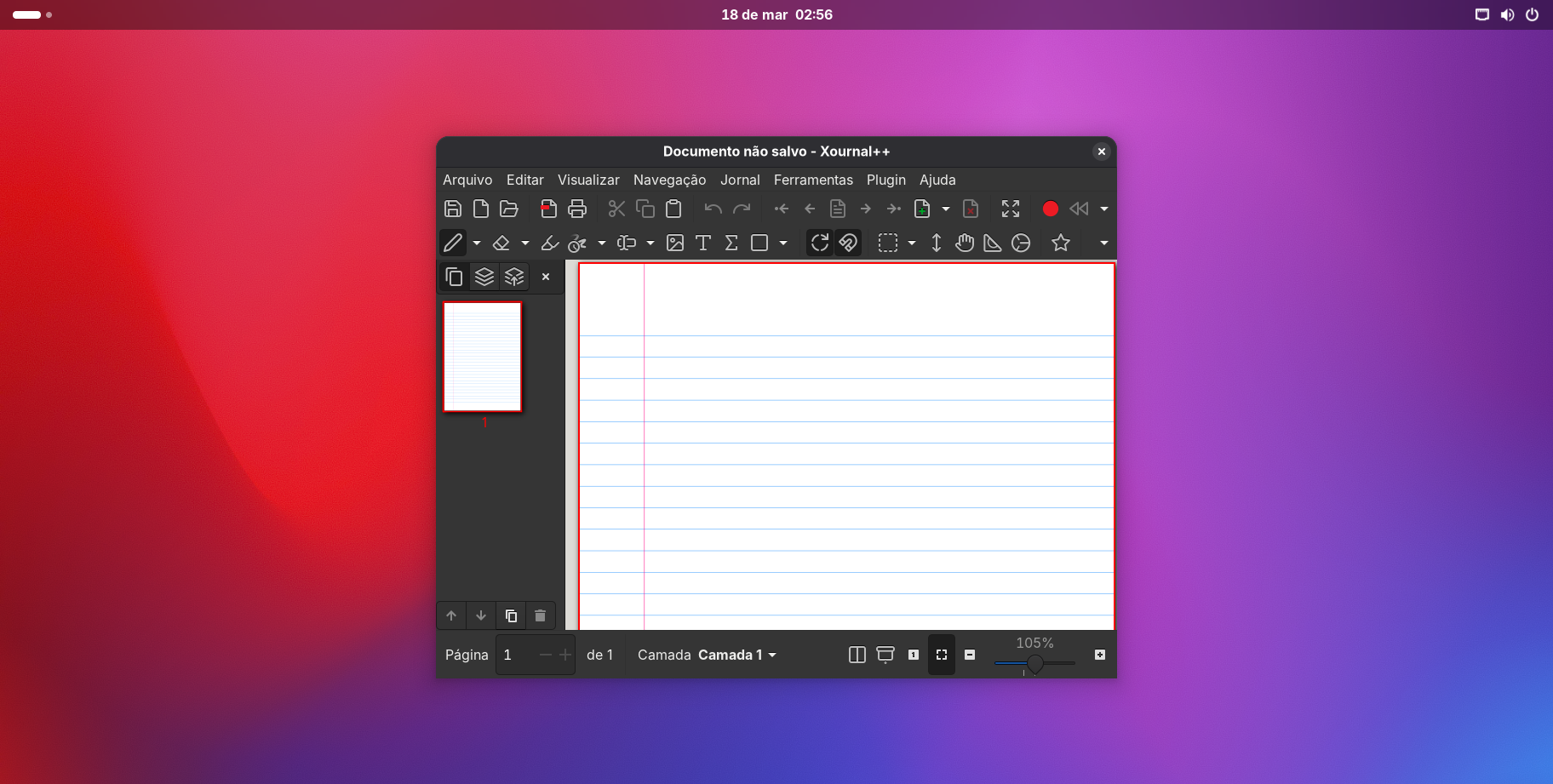
Task: Open the Ferramentas menu
Action: [x=813, y=180]
